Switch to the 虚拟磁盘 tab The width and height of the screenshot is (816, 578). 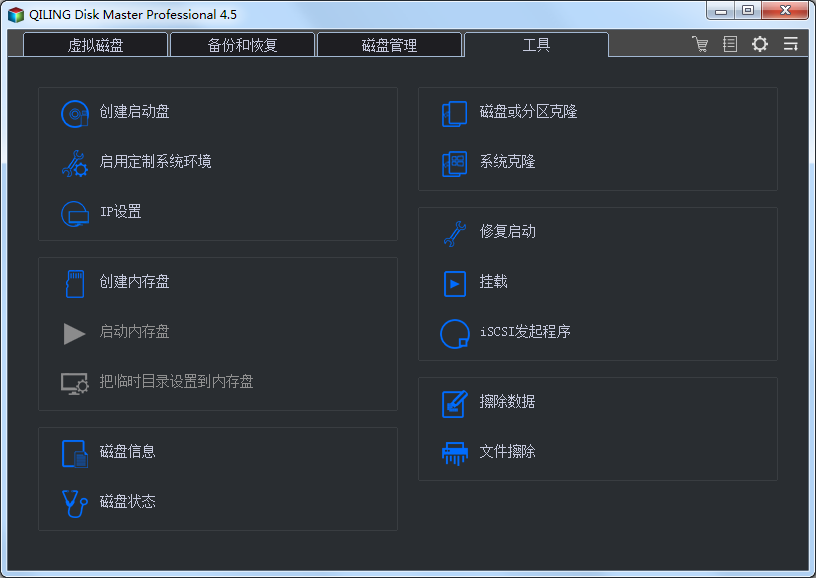(x=95, y=45)
